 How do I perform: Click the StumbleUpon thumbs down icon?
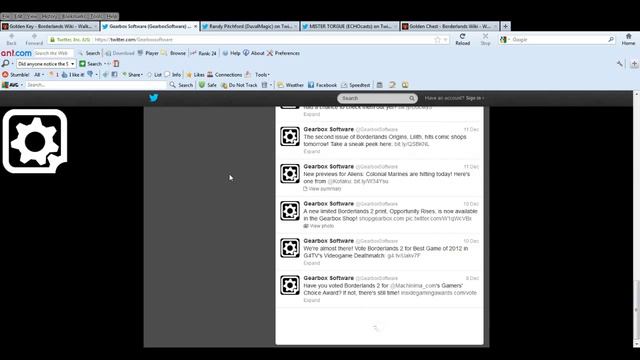pyautogui.click(x=90, y=75)
